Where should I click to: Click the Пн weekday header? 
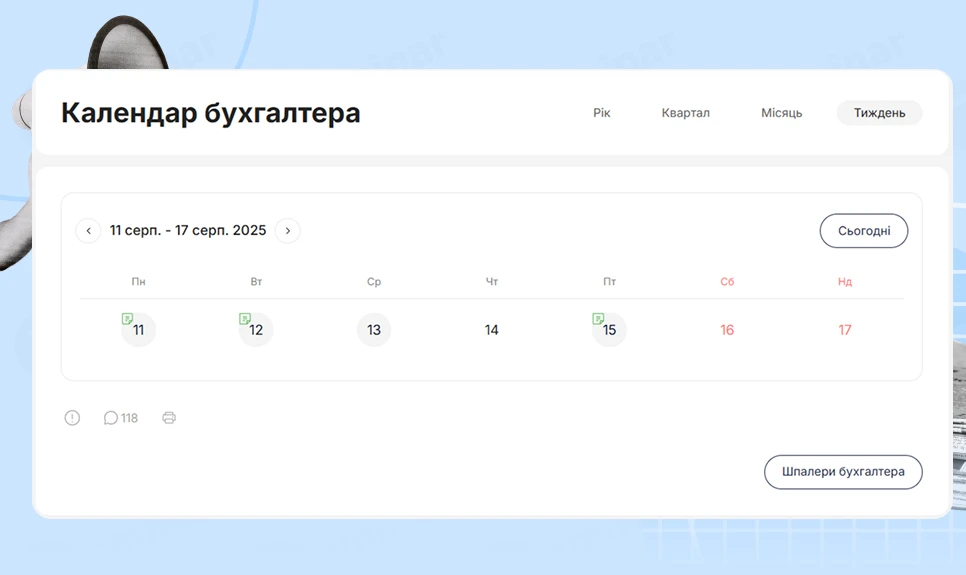(139, 282)
